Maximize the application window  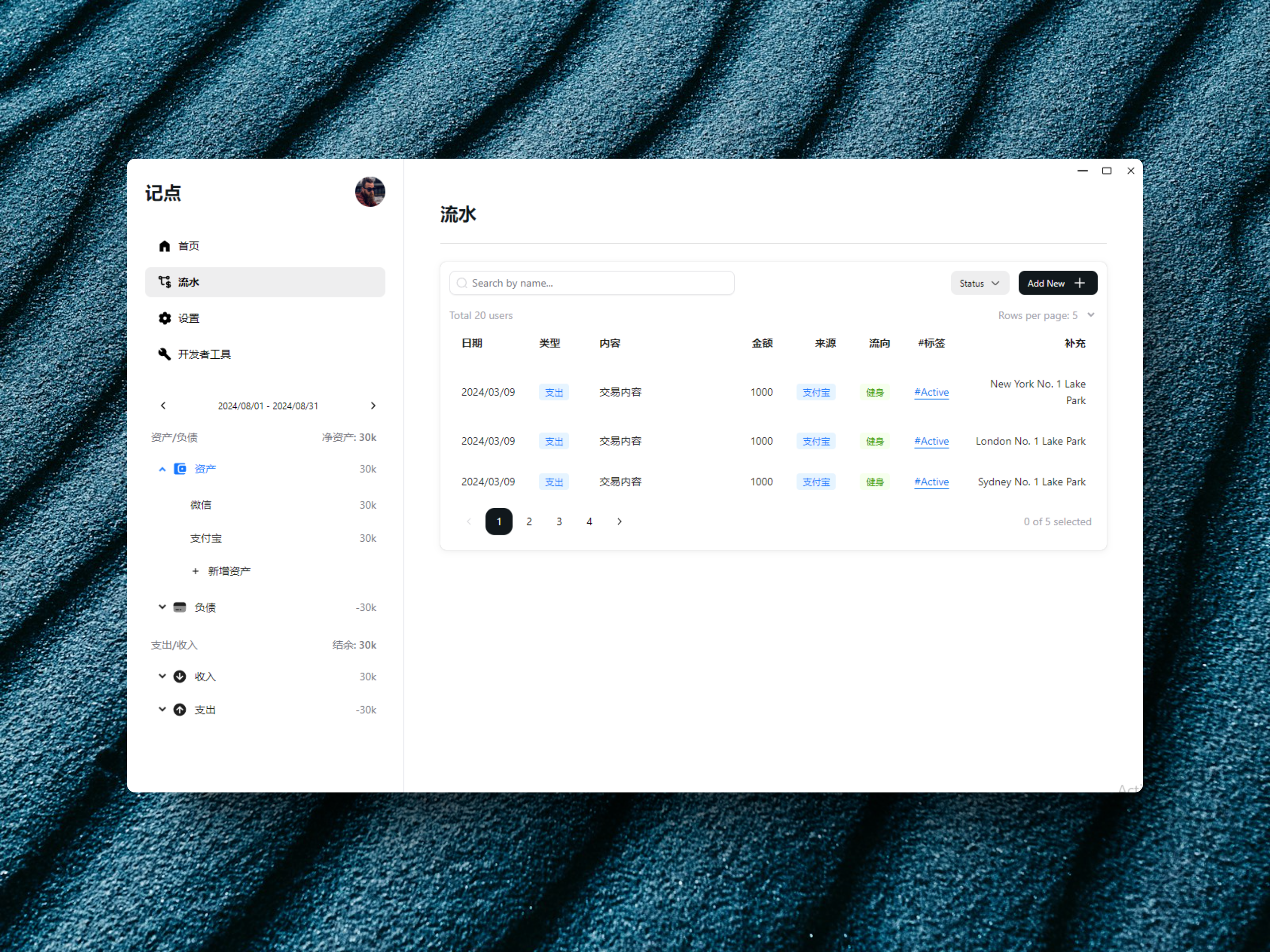pos(1107,171)
